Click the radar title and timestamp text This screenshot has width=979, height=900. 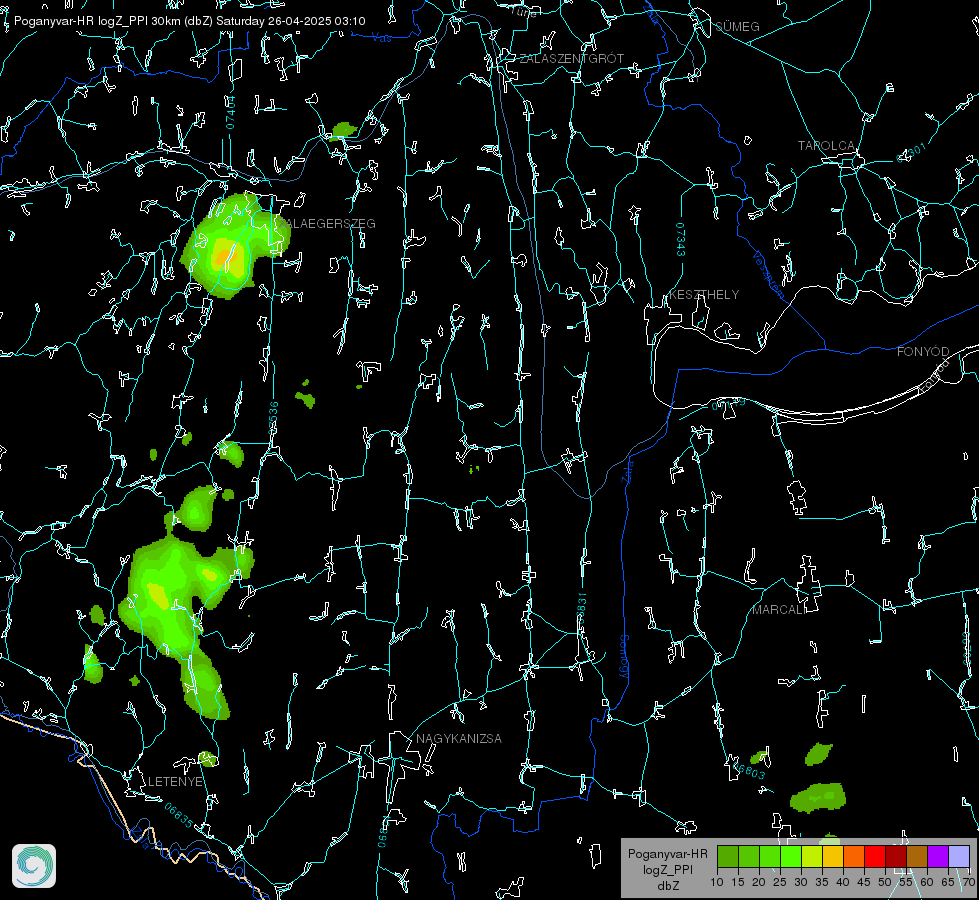(190, 21)
